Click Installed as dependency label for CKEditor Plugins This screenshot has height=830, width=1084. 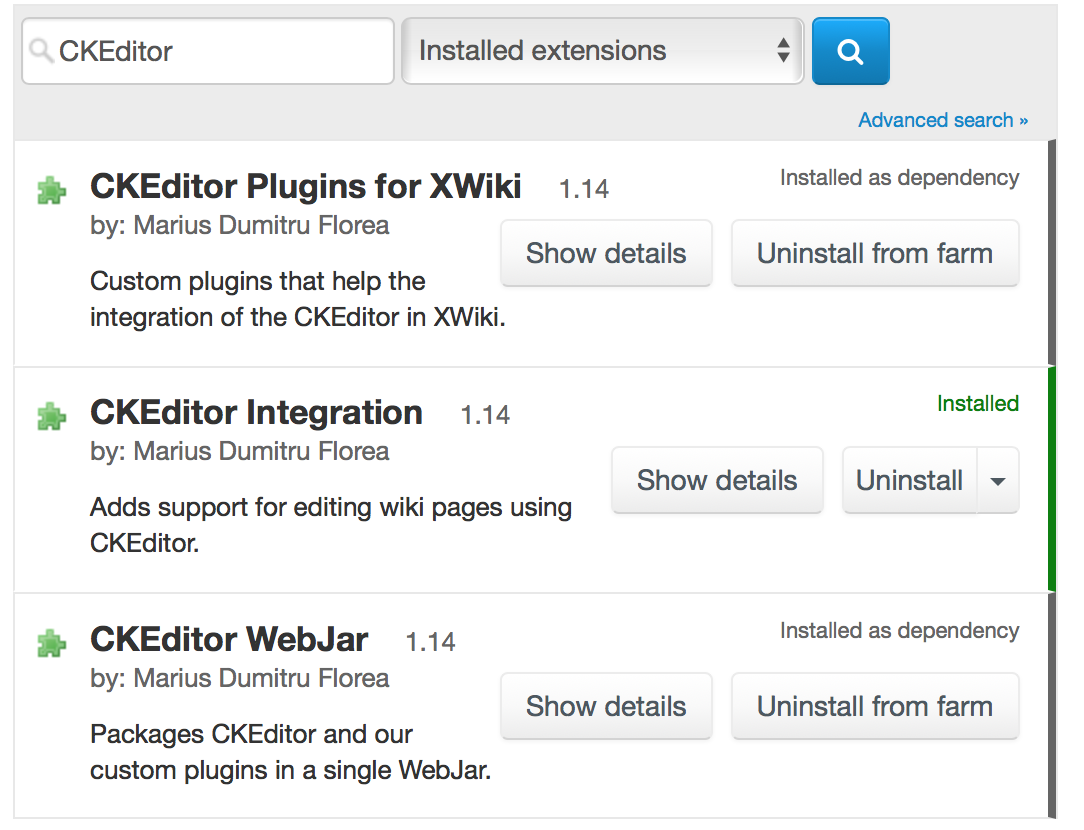(x=899, y=178)
